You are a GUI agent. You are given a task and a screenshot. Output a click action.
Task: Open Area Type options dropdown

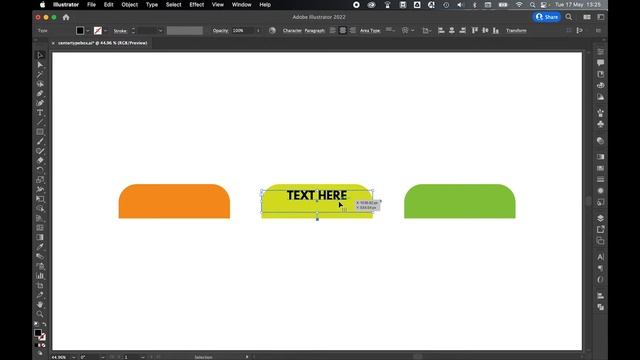(x=390, y=30)
